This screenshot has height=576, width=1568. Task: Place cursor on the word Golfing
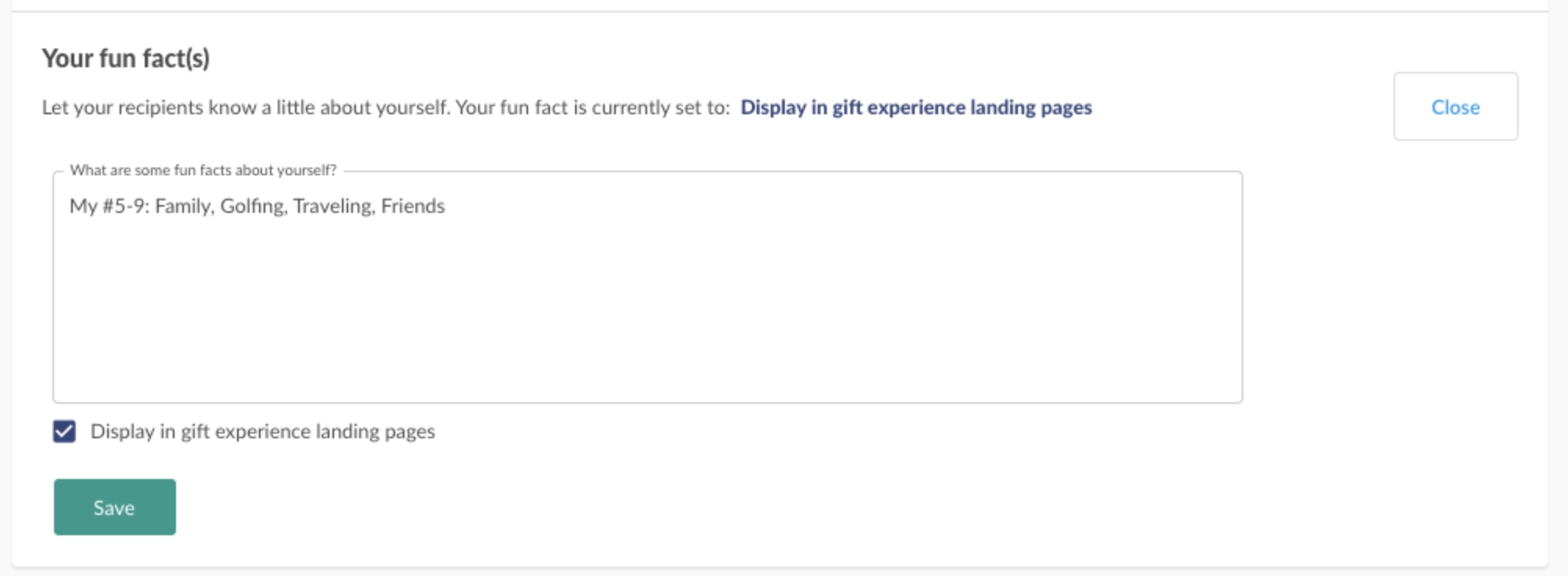[254, 206]
